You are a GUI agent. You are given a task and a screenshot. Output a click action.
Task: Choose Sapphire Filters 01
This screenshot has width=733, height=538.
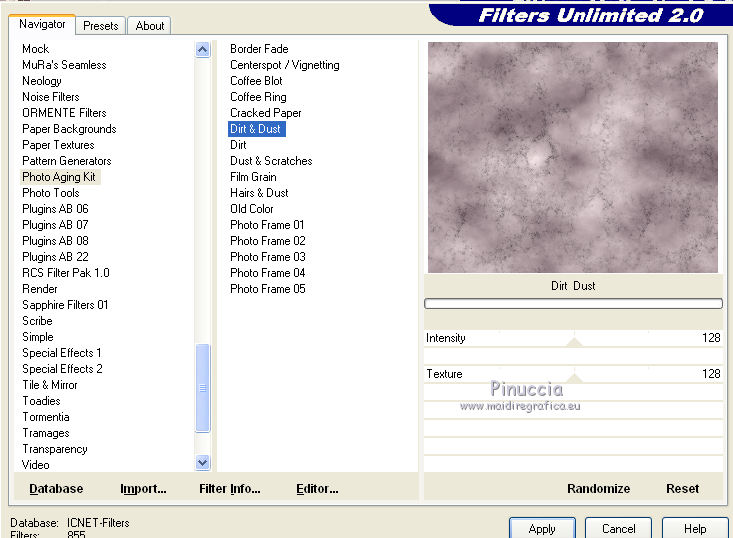[x=65, y=305]
